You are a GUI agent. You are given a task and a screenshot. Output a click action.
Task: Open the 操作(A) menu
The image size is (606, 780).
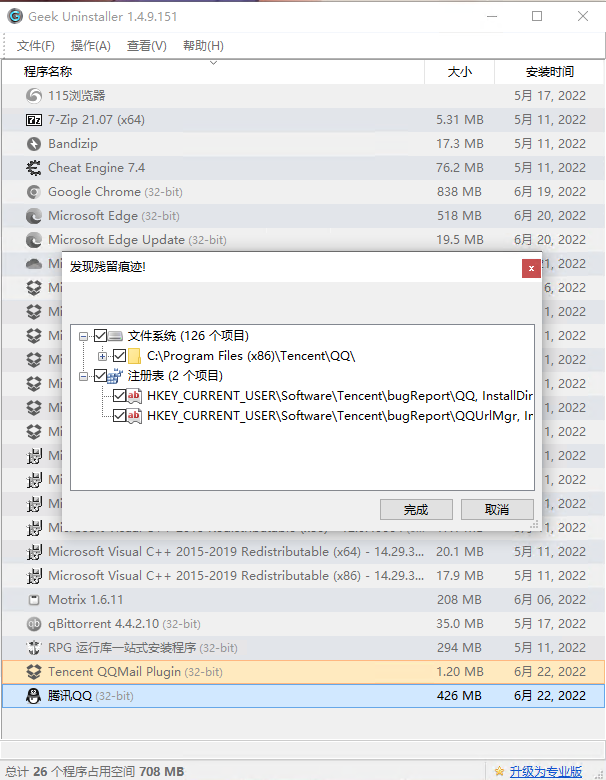pos(91,46)
